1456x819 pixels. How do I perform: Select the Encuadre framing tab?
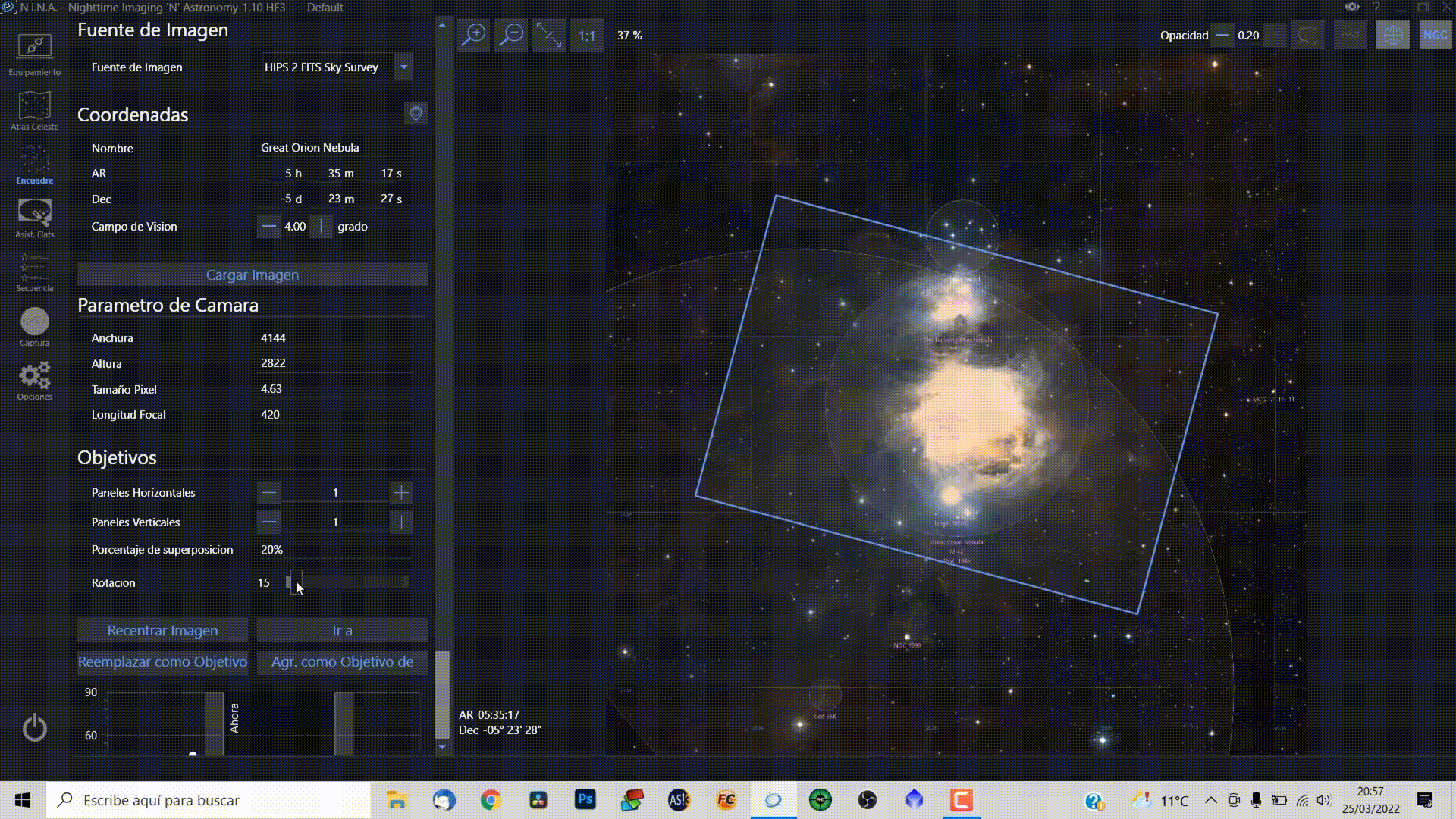point(34,165)
